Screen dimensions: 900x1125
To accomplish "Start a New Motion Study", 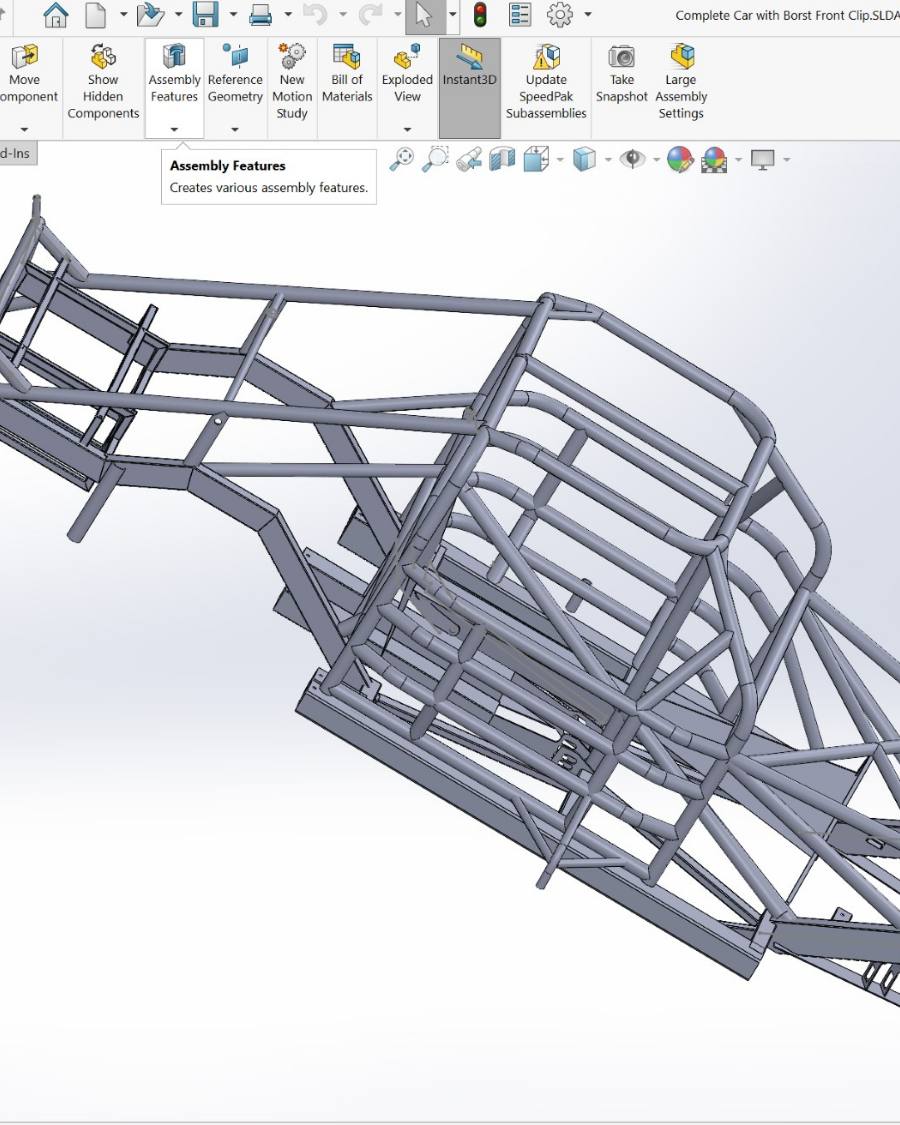I will click(x=292, y=80).
